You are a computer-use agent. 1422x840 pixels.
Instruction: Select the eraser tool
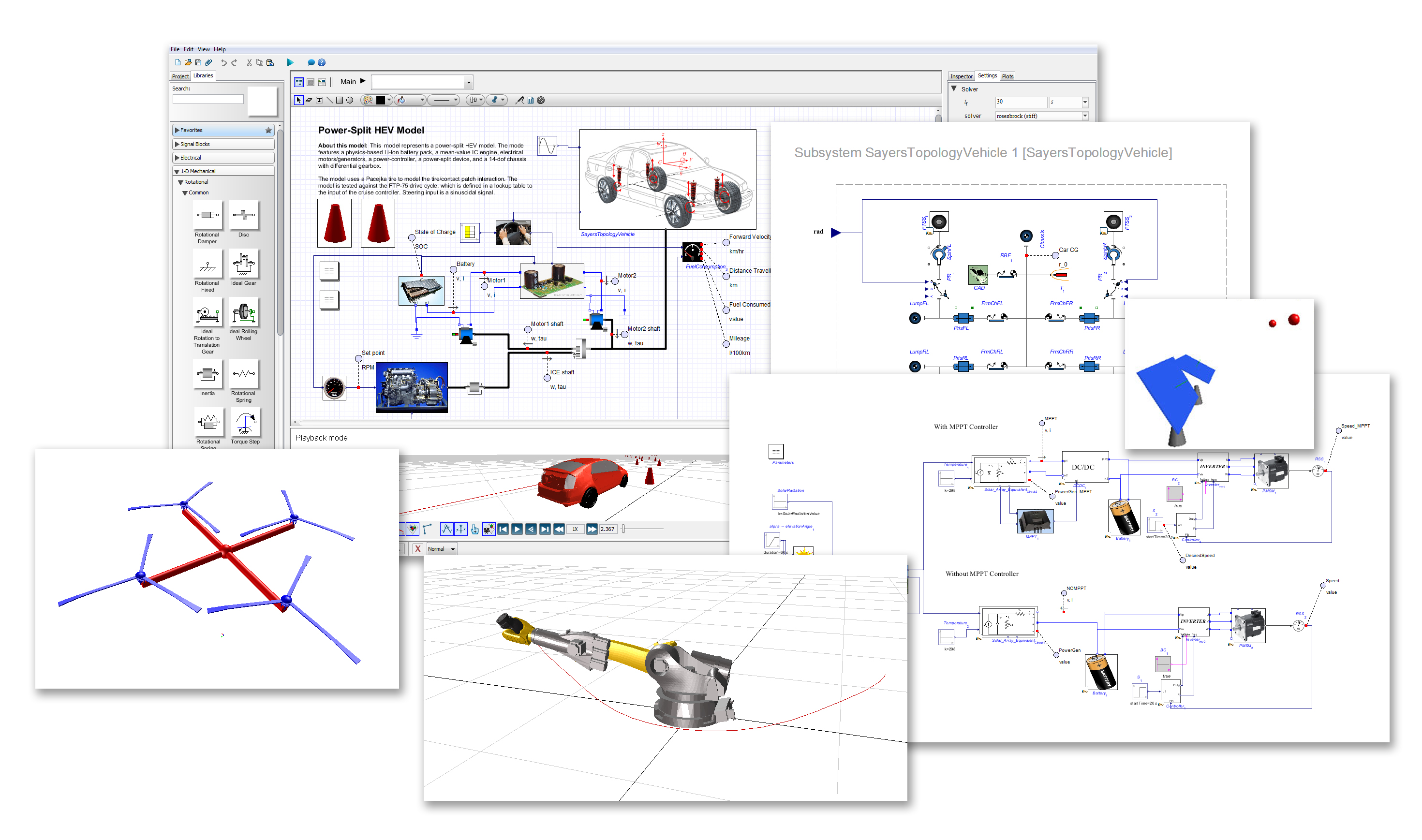(309, 100)
